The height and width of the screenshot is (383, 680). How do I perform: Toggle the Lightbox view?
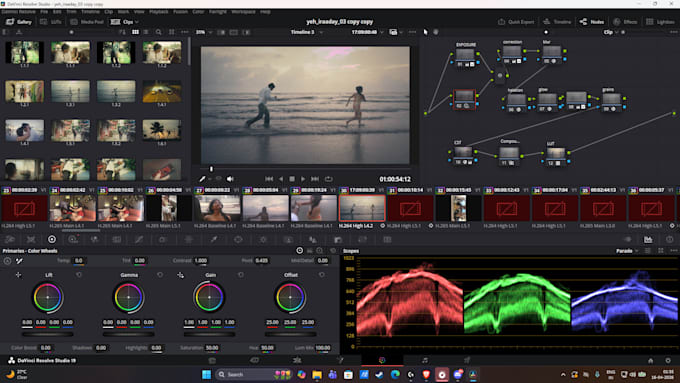660,22
